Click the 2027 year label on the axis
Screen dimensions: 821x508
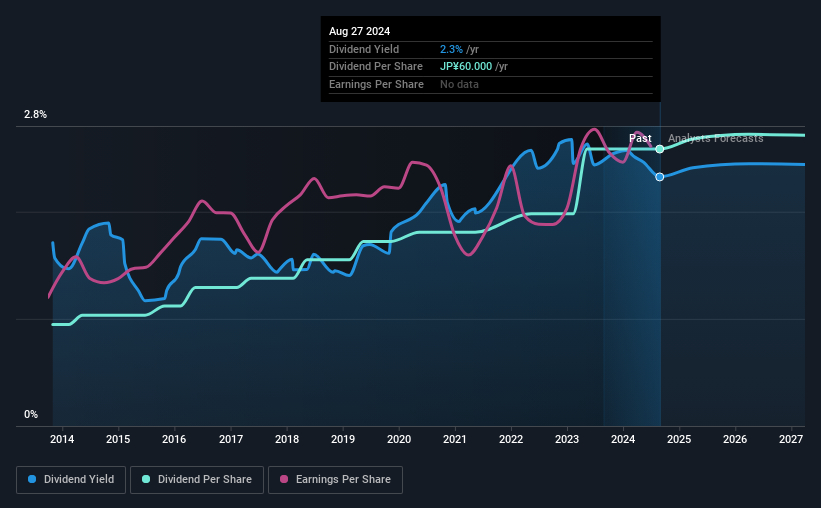click(791, 439)
